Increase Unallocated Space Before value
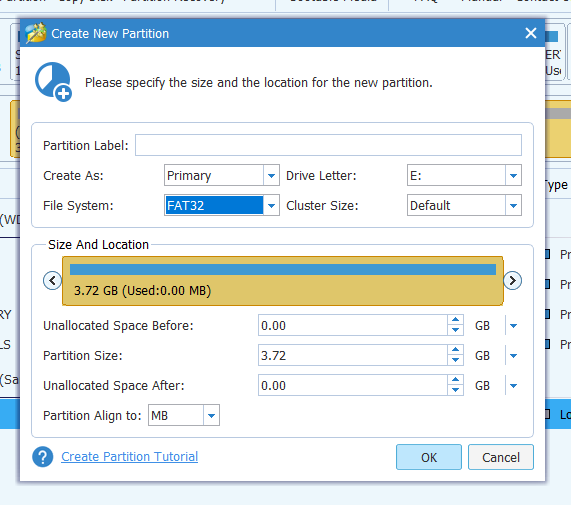Screen dimensions: 571x505 455,320
